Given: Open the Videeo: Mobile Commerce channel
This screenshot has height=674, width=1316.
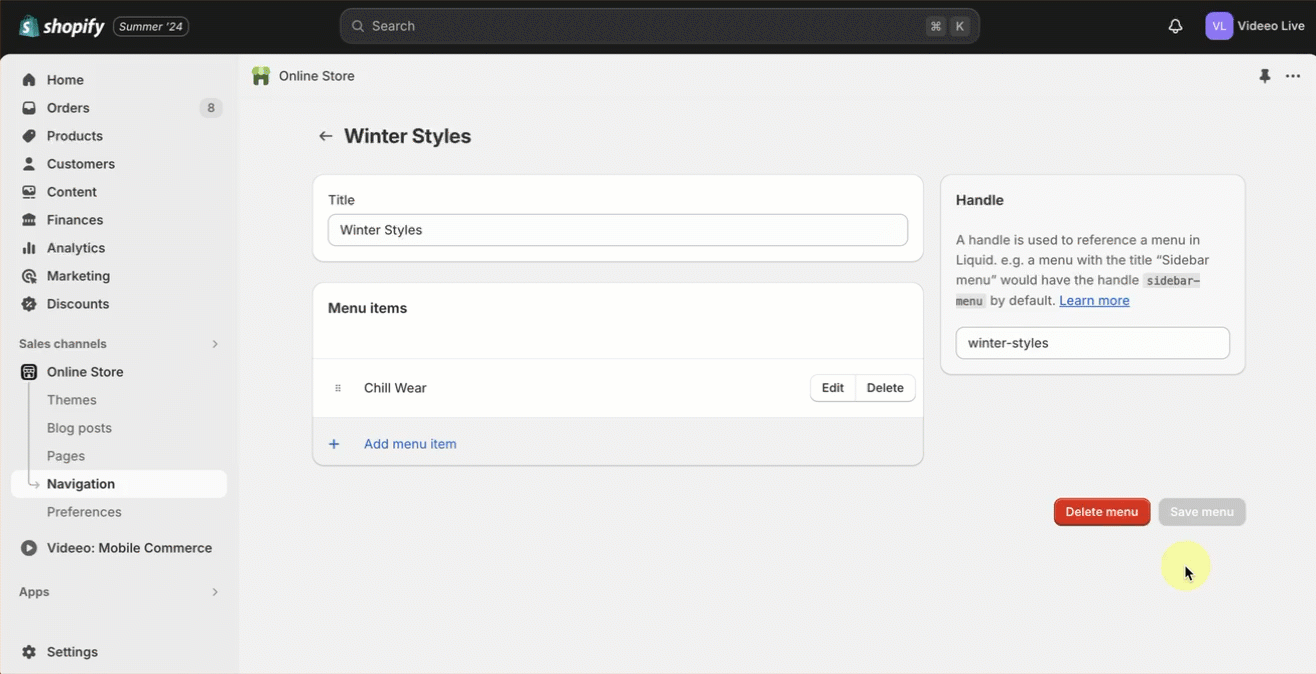Looking at the screenshot, I should tap(129, 548).
